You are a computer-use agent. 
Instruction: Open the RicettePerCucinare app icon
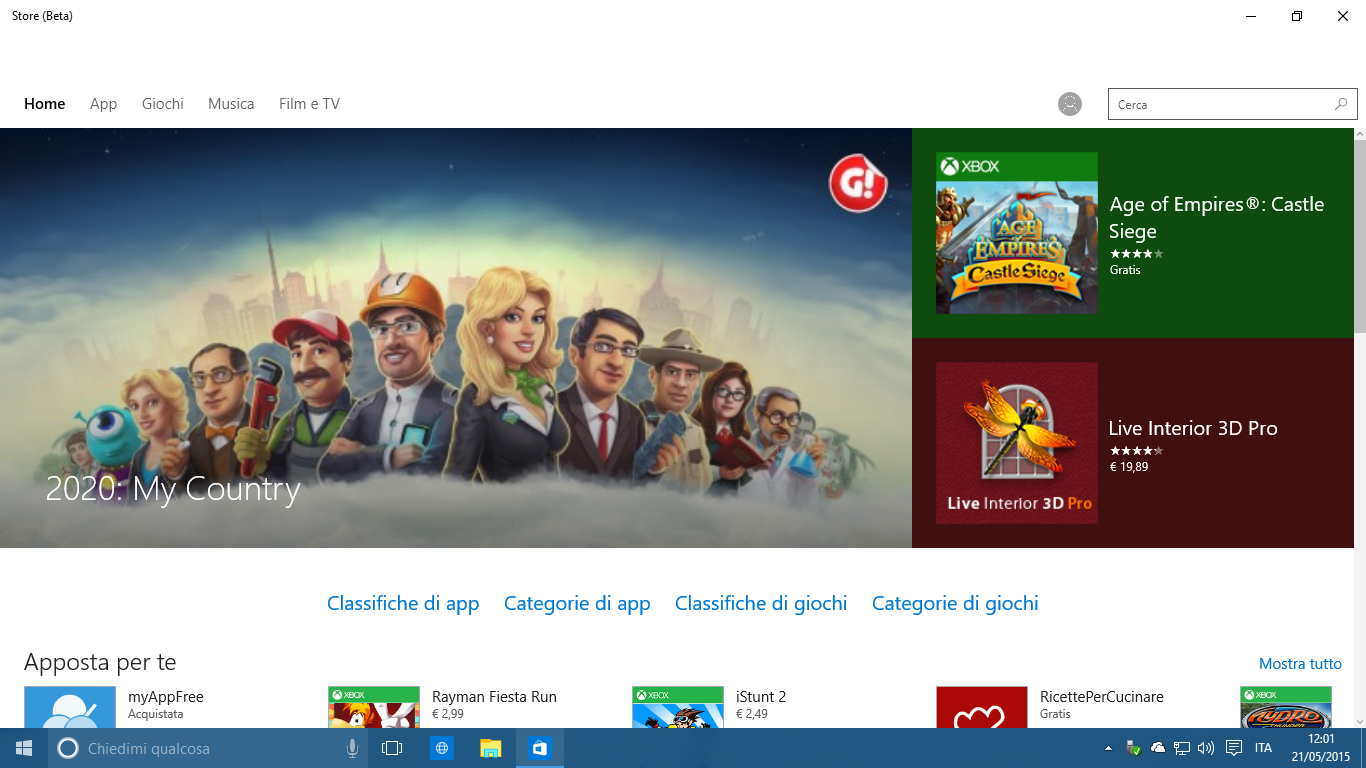click(981, 707)
